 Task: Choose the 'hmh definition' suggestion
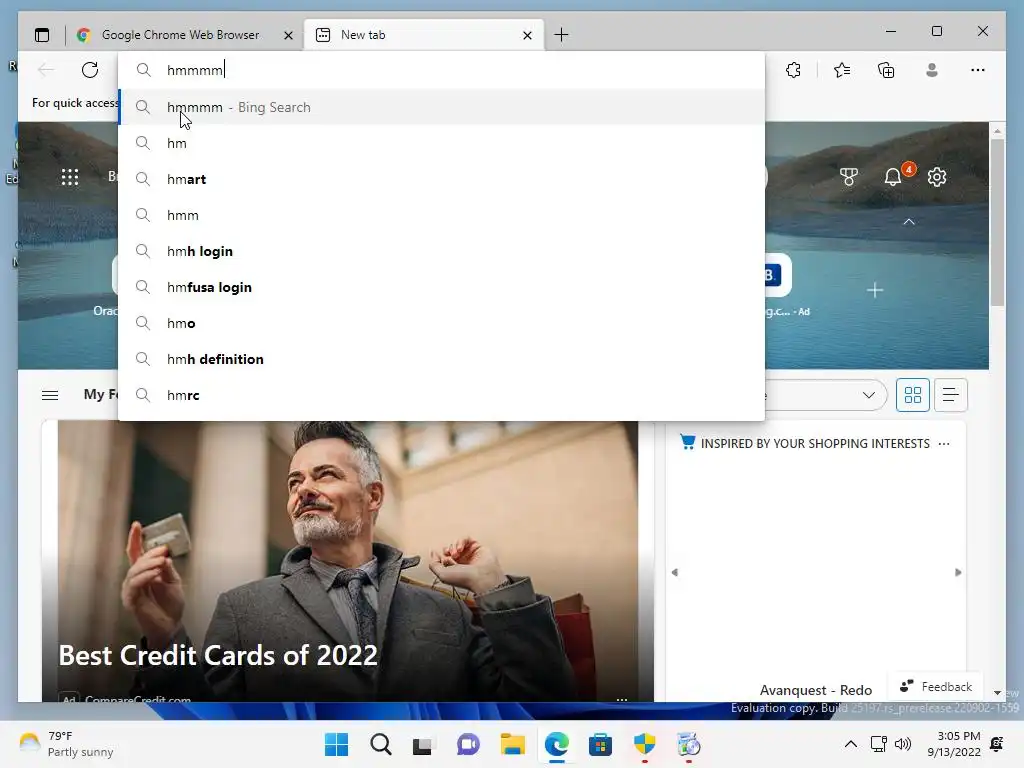pyautogui.click(x=441, y=359)
